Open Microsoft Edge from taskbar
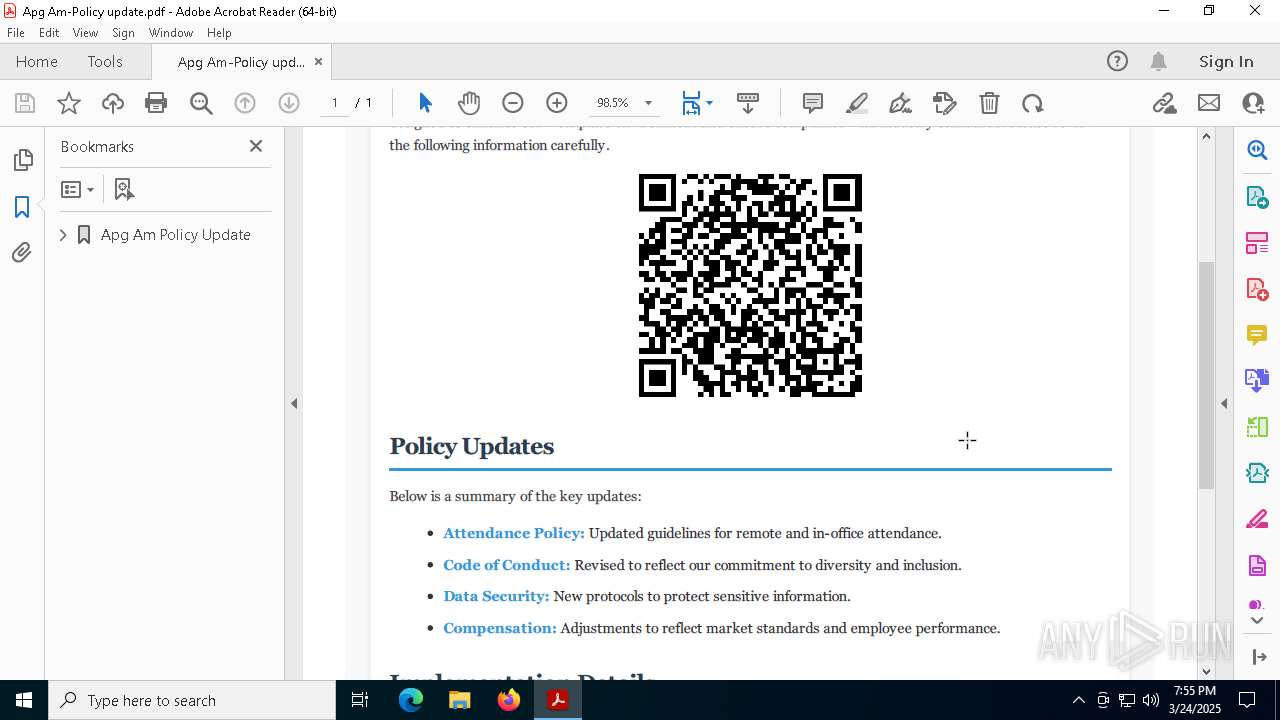This screenshot has height=720, width=1280. [411, 700]
